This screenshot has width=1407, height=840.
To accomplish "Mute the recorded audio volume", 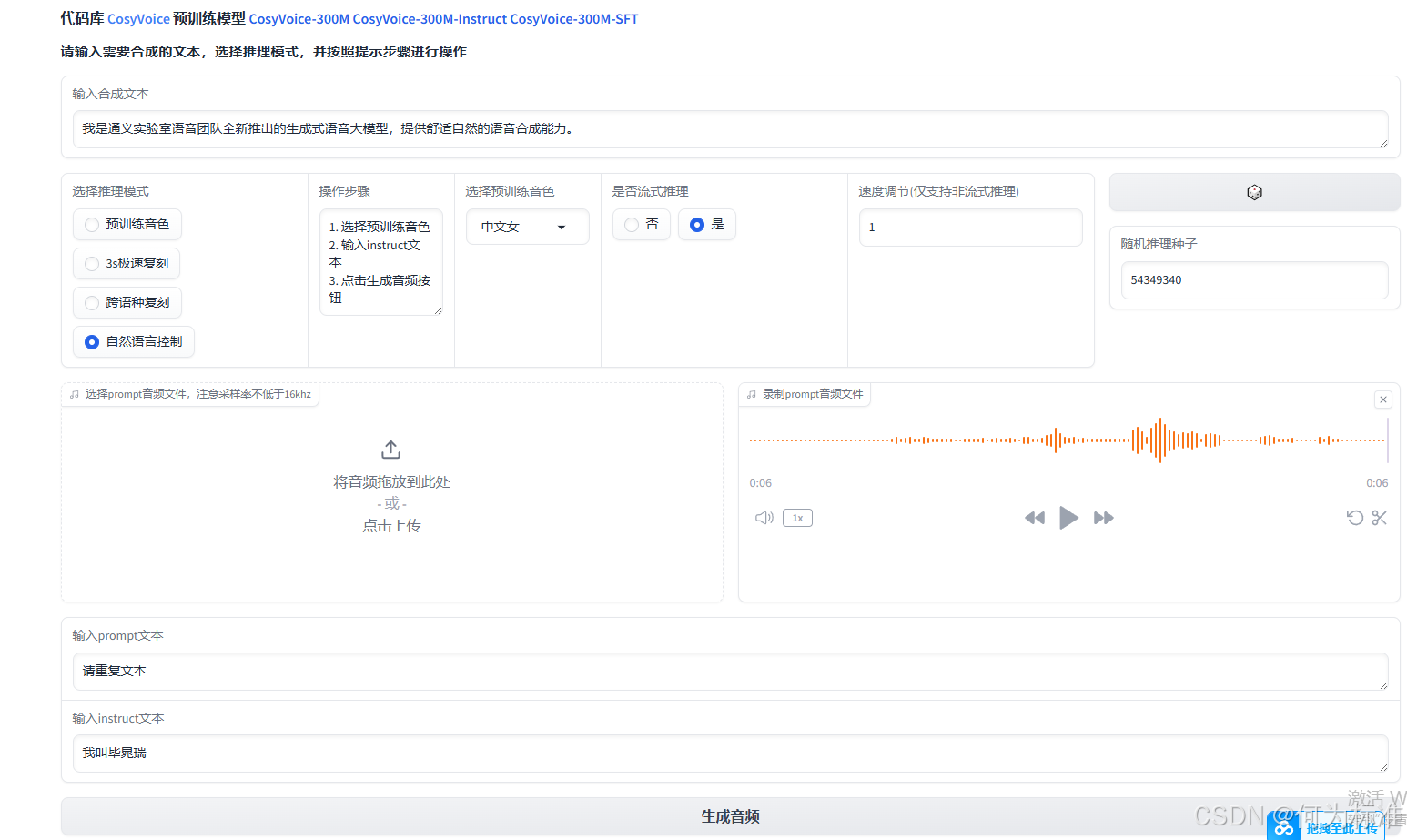I will point(764,517).
